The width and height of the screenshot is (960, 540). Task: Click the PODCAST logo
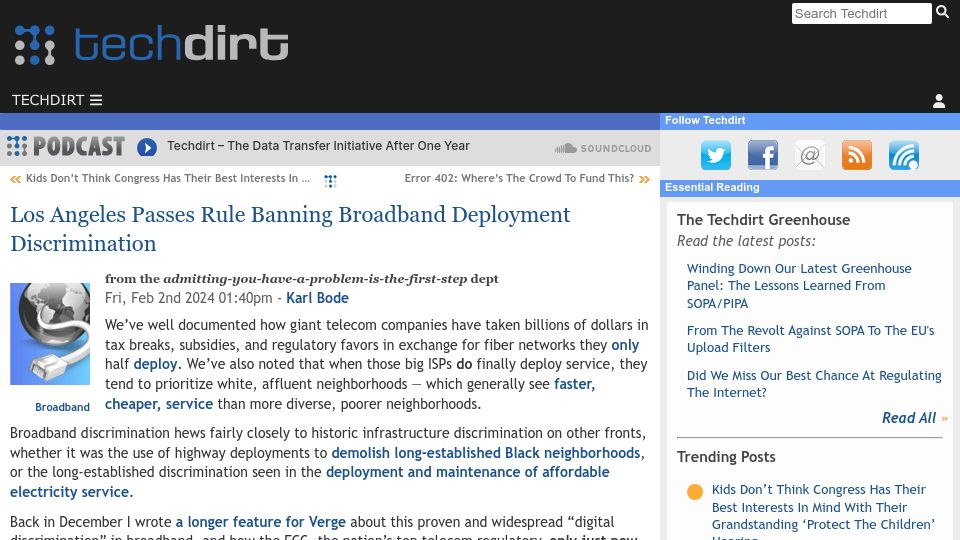66,146
